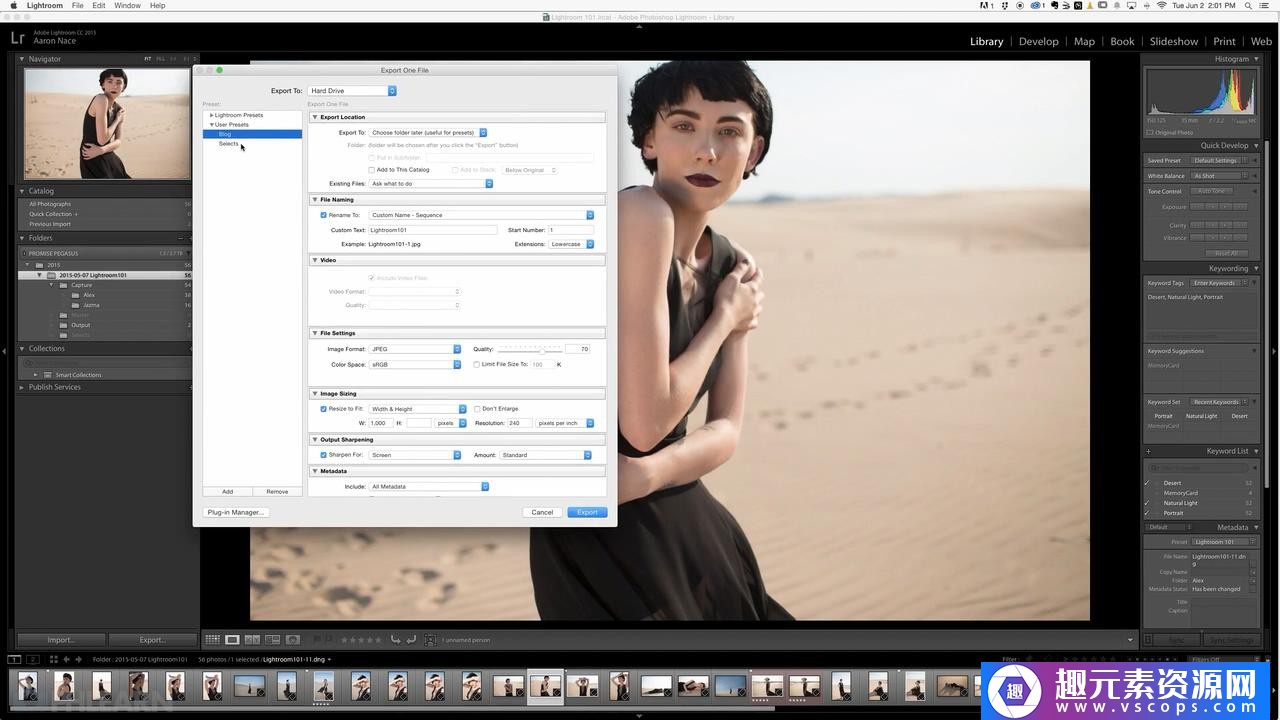Screen dimensions: 1280x720
Task: Switch to Grid view in toolbar
Action: (212, 639)
